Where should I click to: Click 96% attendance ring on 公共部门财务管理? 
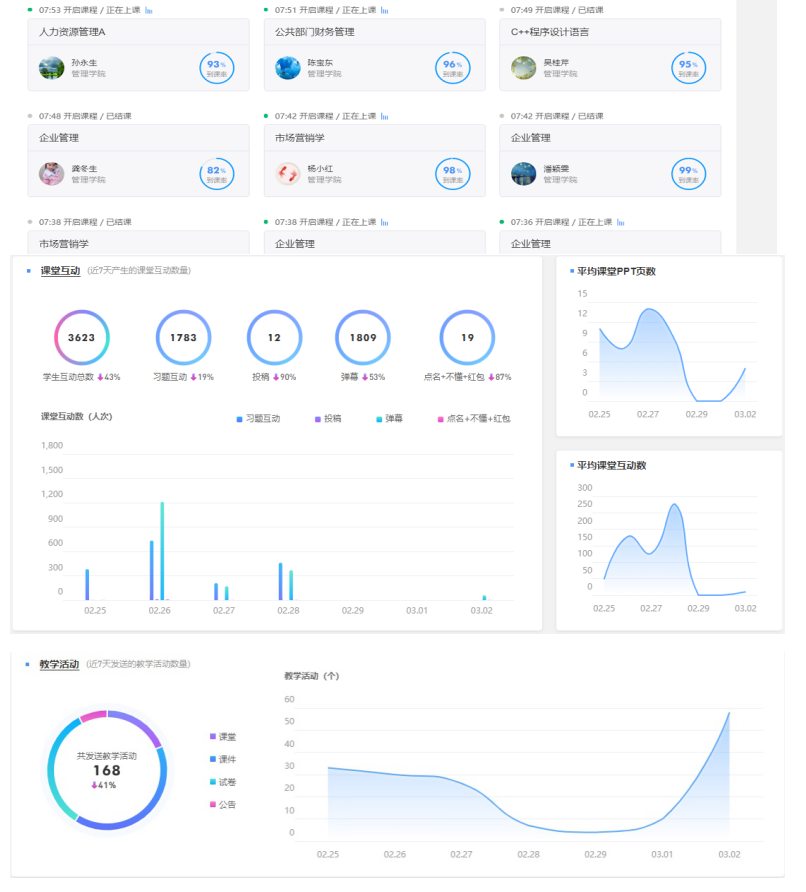click(453, 68)
